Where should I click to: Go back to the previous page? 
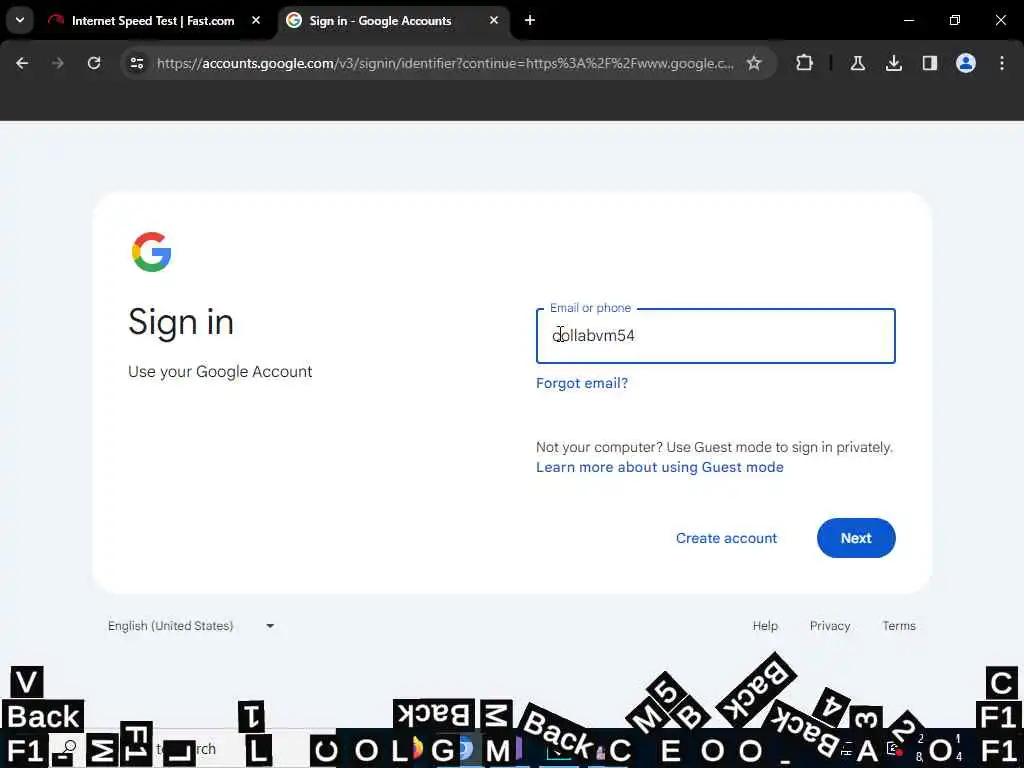(x=22, y=63)
